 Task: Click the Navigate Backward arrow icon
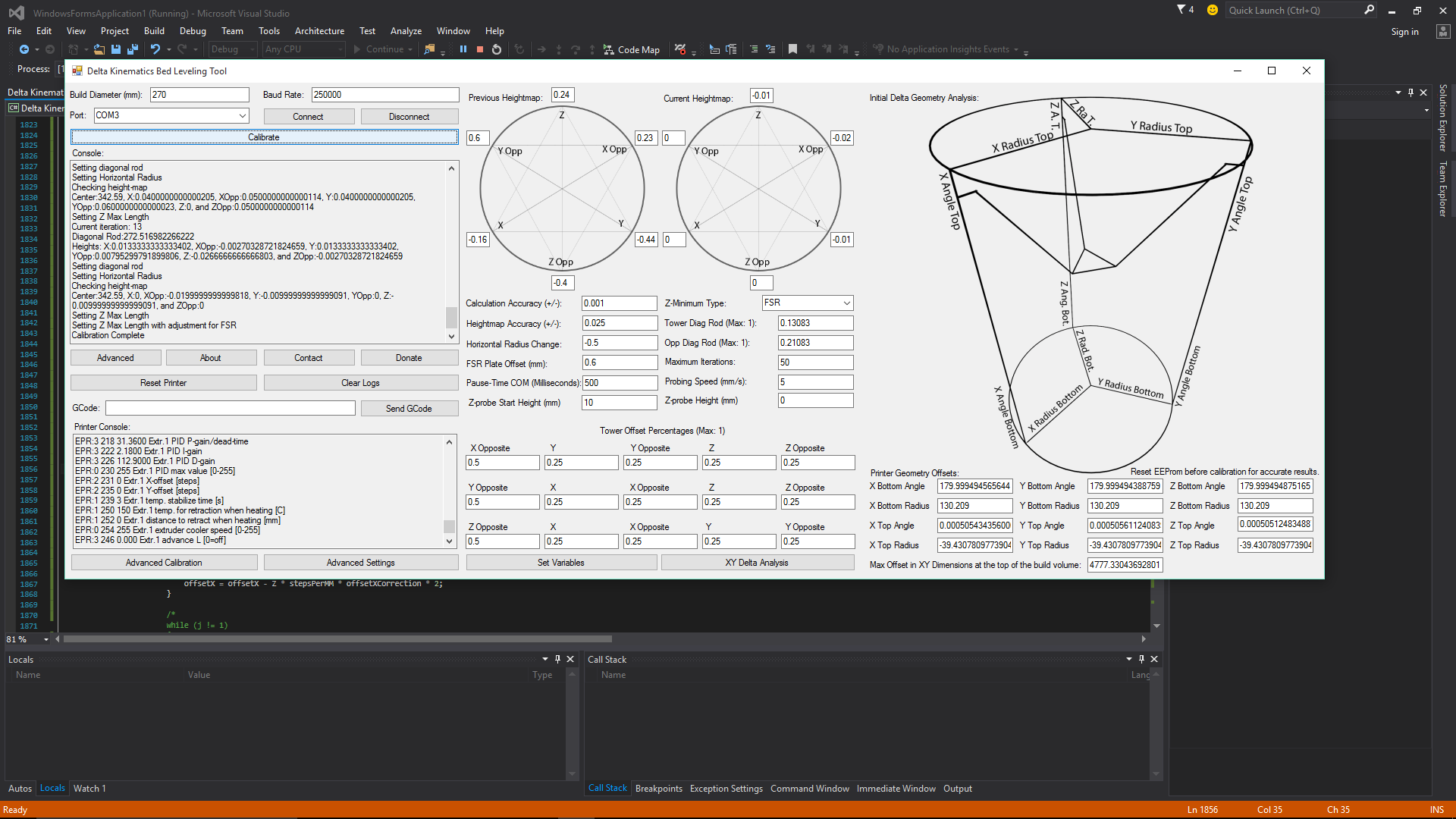point(24,49)
